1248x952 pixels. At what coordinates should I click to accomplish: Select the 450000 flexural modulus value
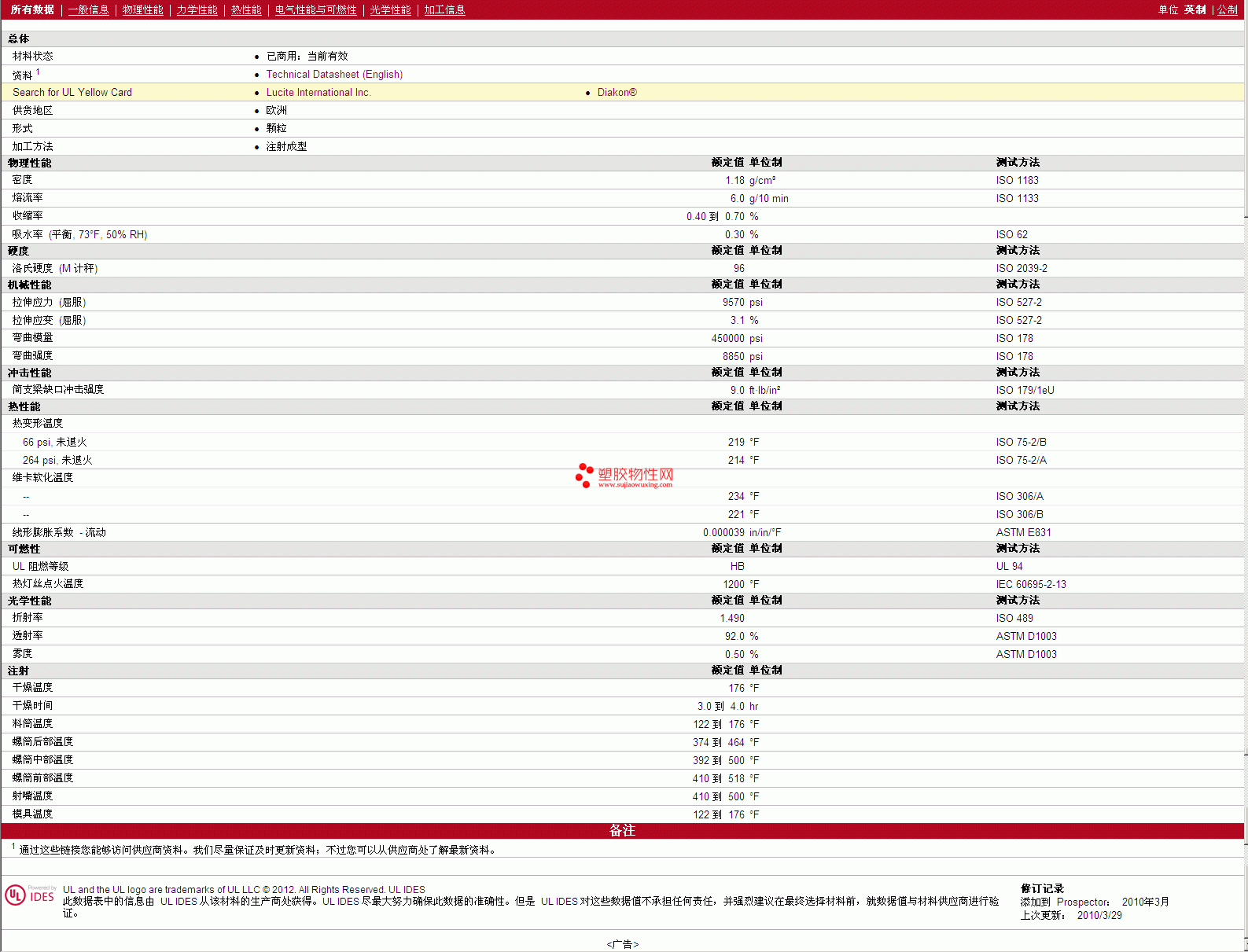pos(727,339)
